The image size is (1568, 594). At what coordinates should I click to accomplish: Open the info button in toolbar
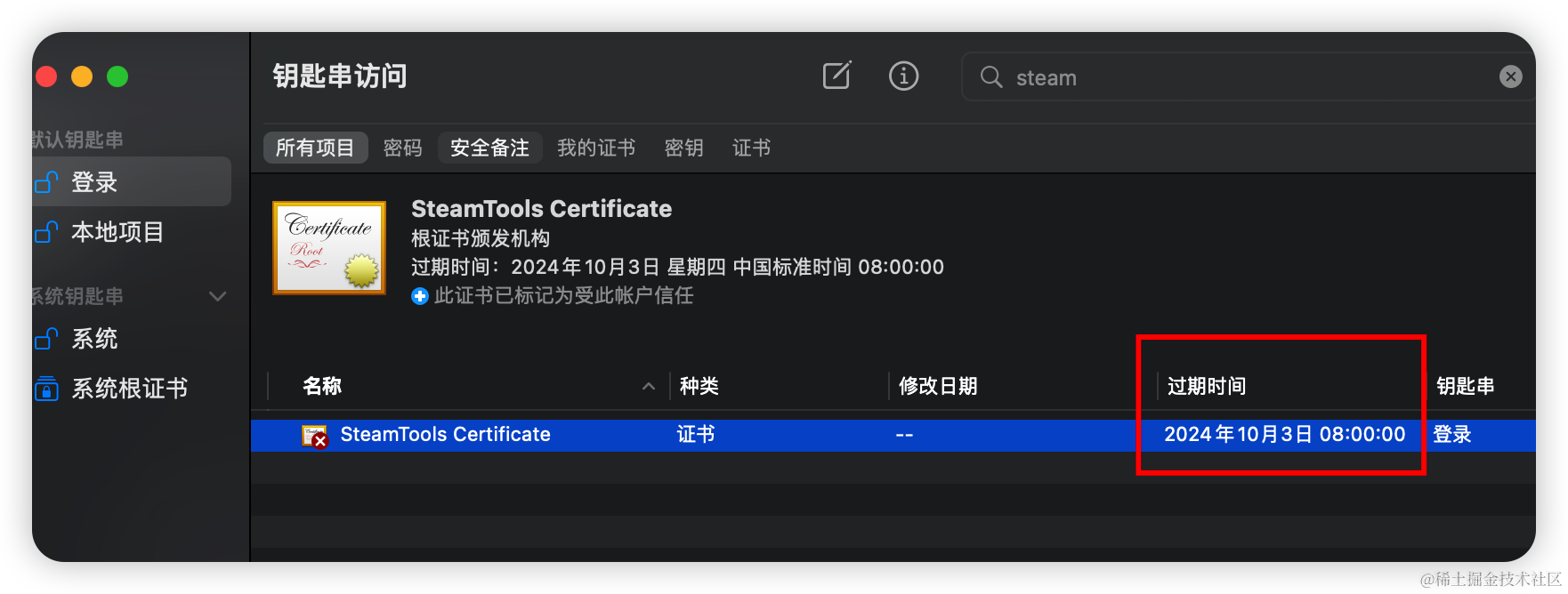(x=903, y=76)
